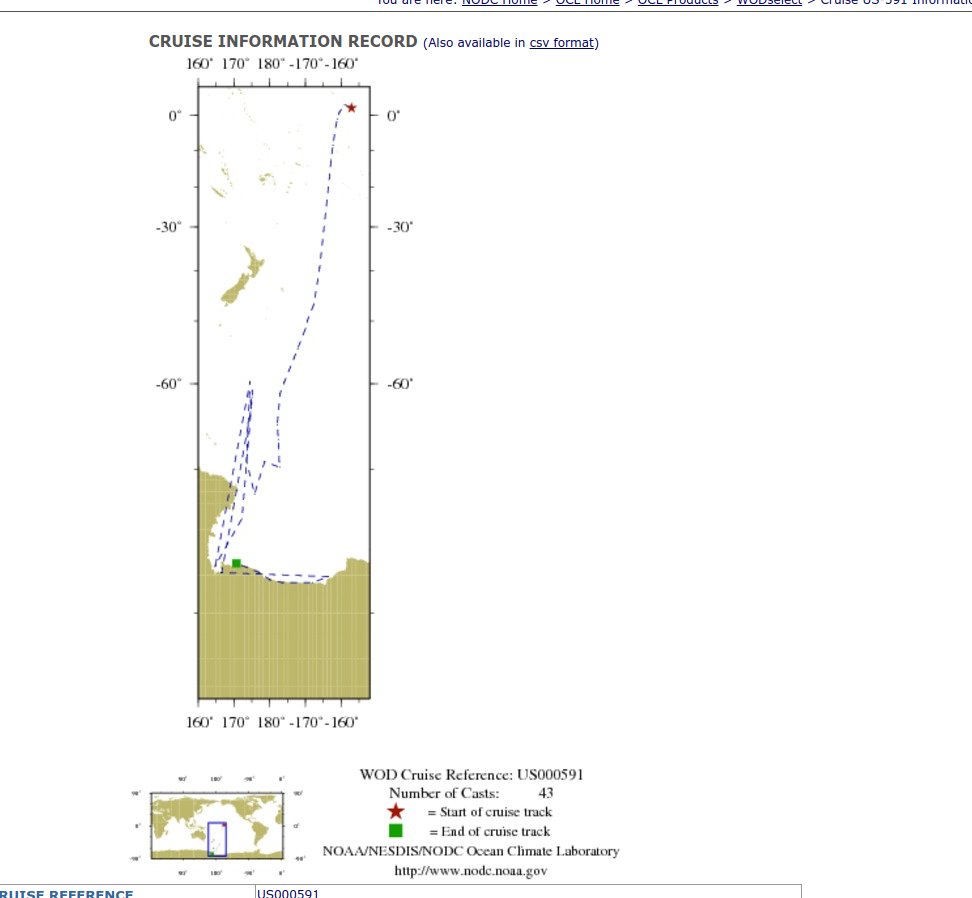Click red star cruise start marker on map
972x898 pixels.
(351, 108)
